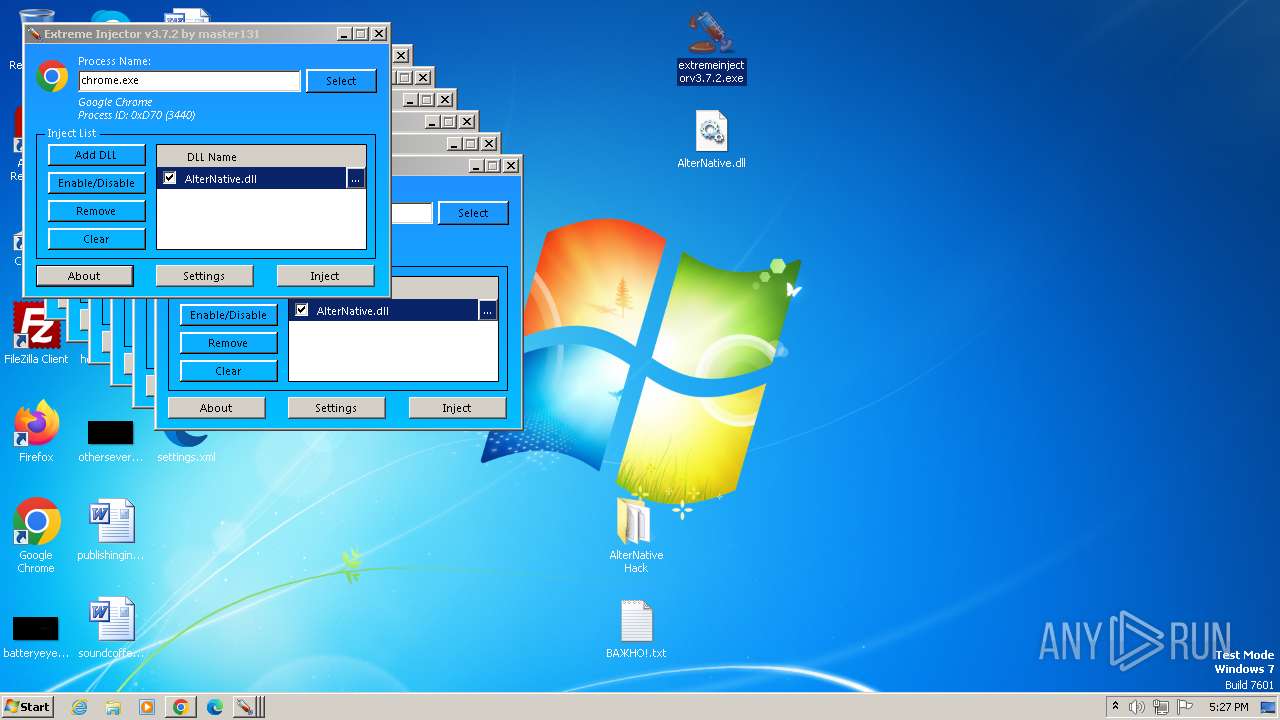Viewport: 1280px width, 720px height.
Task: Uncheck AlterNative.dll in the front injector window
Action: pos(170,178)
